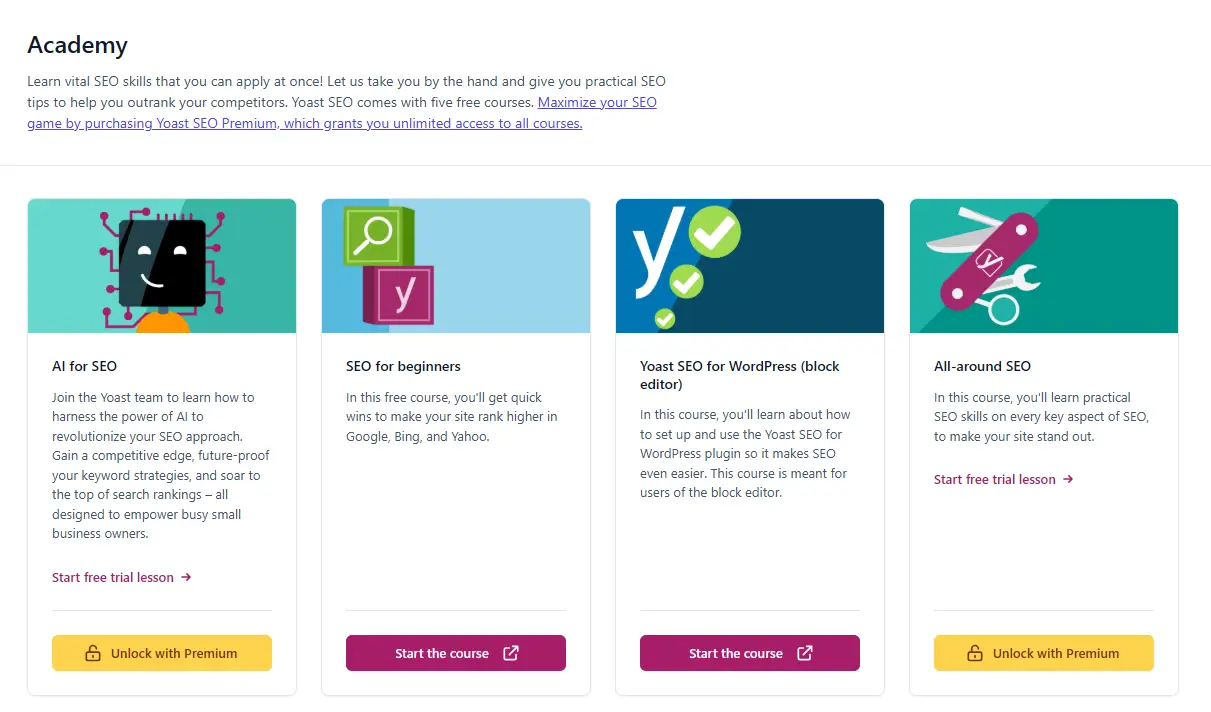Open the AI for SEO robot course thumbnail

[x=162, y=265]
